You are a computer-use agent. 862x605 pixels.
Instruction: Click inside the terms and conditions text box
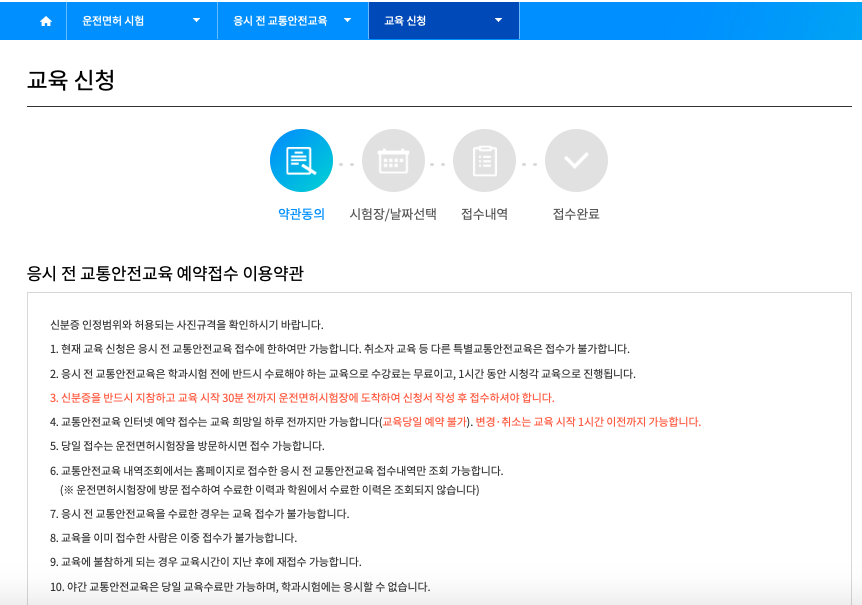[430, 450]
